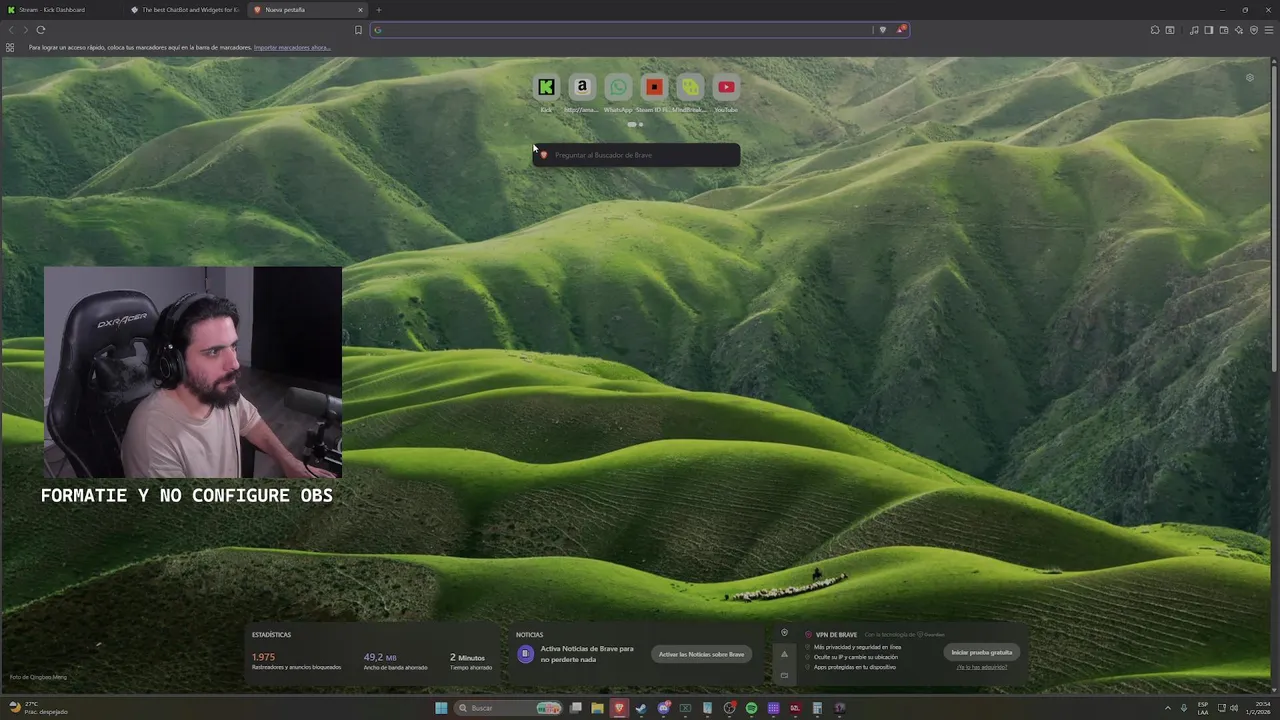
Task: Open Spotify from the taskbar
Action: (x=751, y=708)
